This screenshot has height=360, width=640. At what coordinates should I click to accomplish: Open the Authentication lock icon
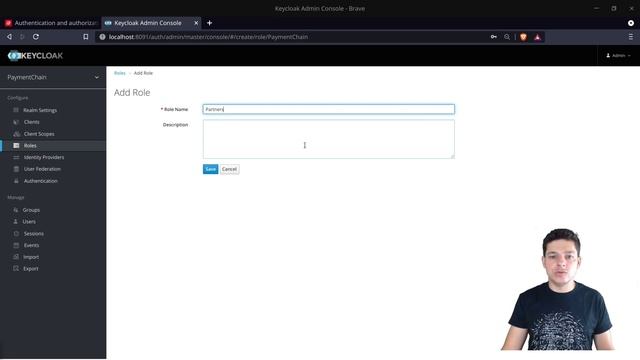(x=16, y=181)
